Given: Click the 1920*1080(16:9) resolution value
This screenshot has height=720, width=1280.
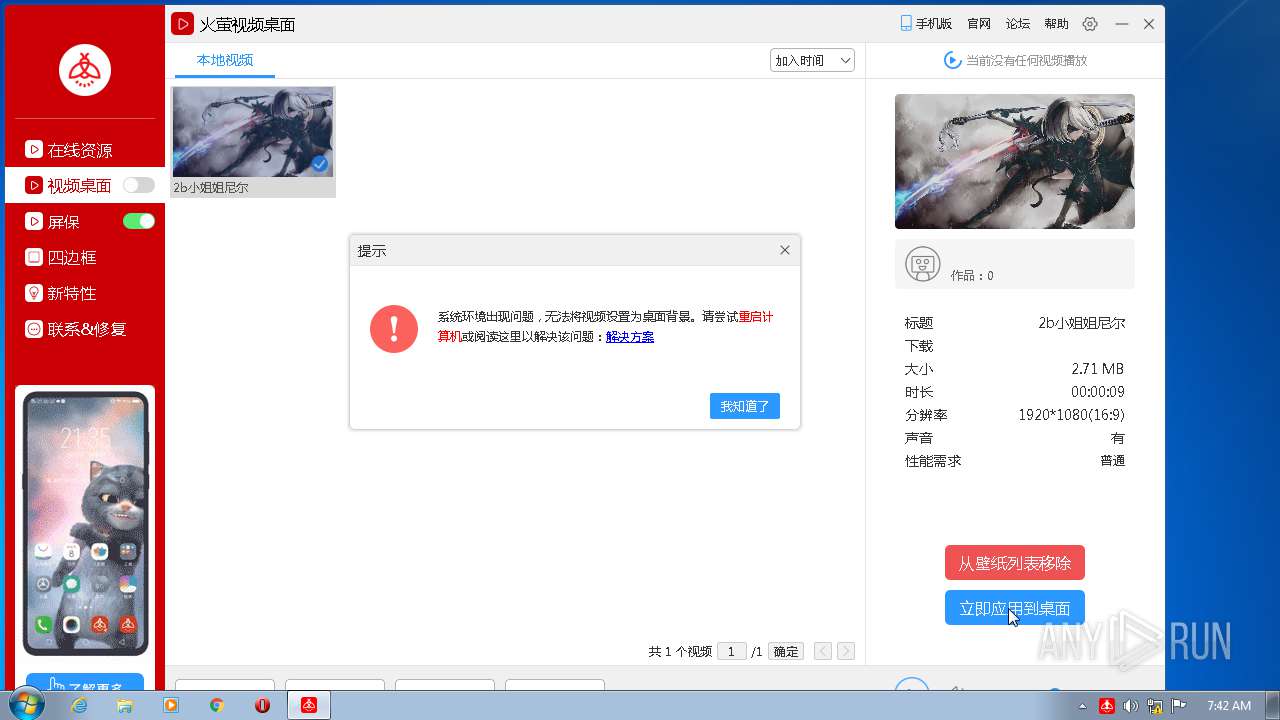Looking at the screenshot, I should pos(1071,415).
